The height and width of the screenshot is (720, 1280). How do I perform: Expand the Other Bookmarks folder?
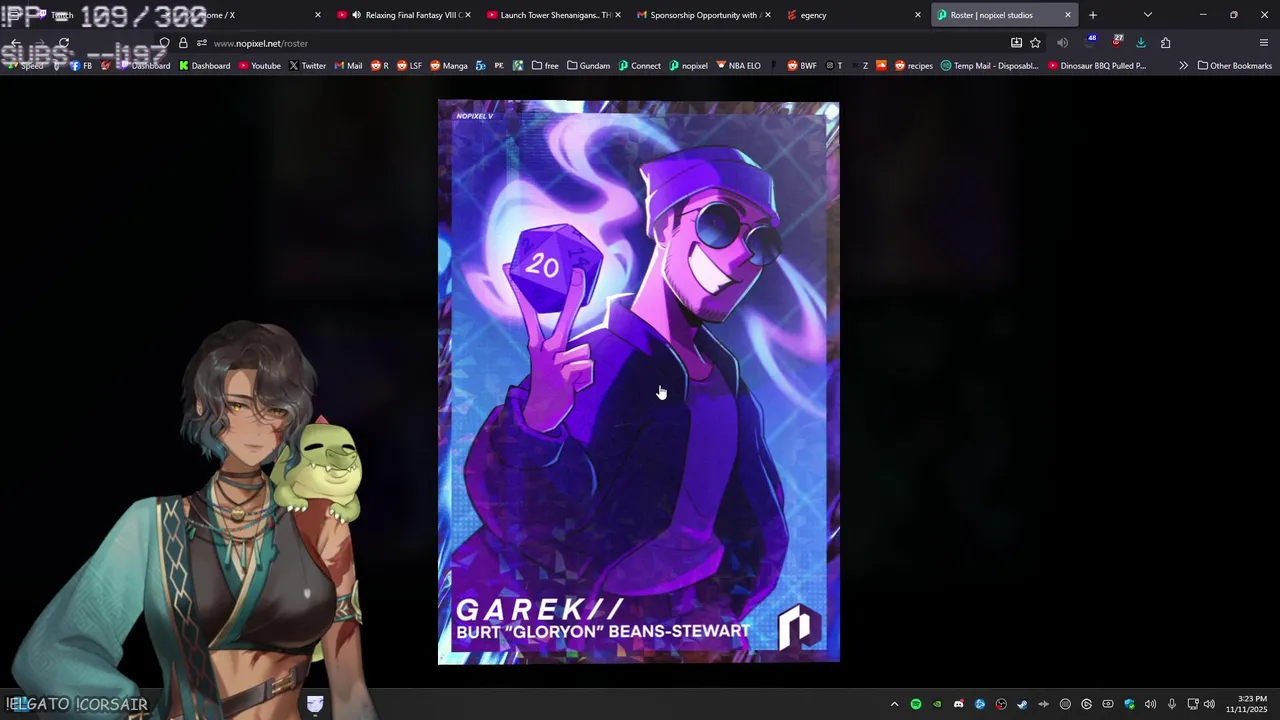pos(1235,66)
